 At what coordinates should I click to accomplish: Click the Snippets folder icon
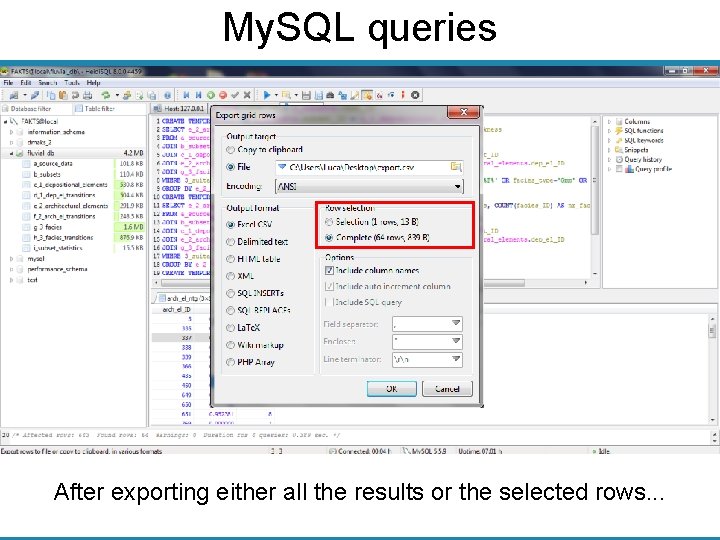(619, 150)
